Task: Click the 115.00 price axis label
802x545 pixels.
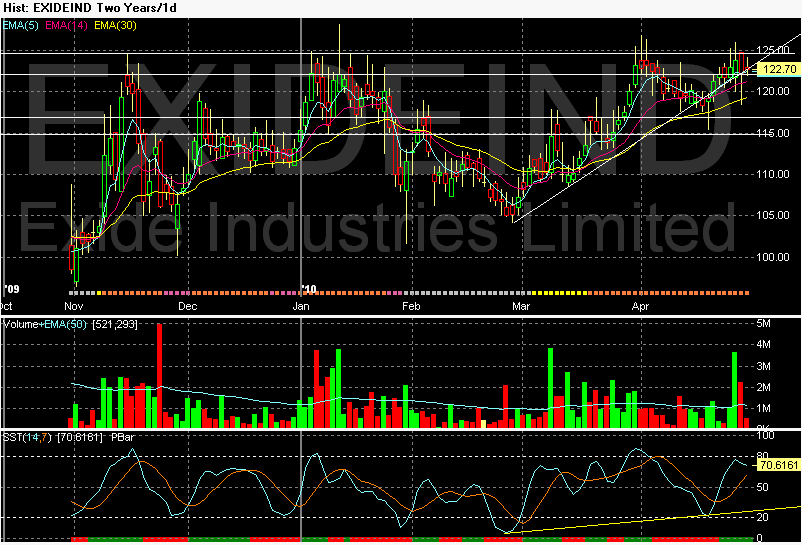Action: (773, 133)
